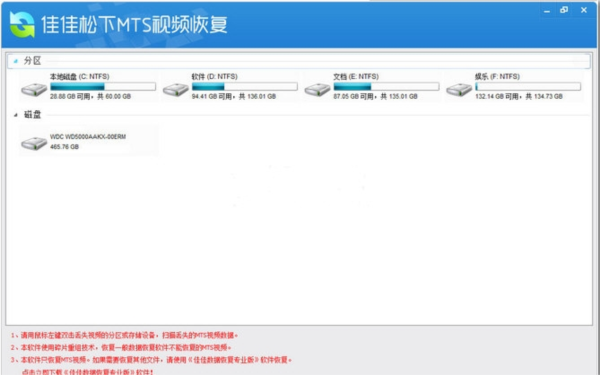Click the 分区 section header label
The width and height of the screenshot is (600, 375).
pos(33,60)
